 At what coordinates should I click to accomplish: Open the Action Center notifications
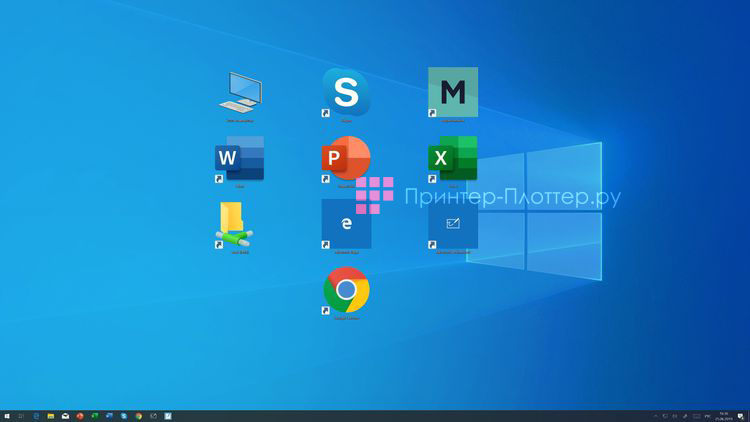pos(741,415)
